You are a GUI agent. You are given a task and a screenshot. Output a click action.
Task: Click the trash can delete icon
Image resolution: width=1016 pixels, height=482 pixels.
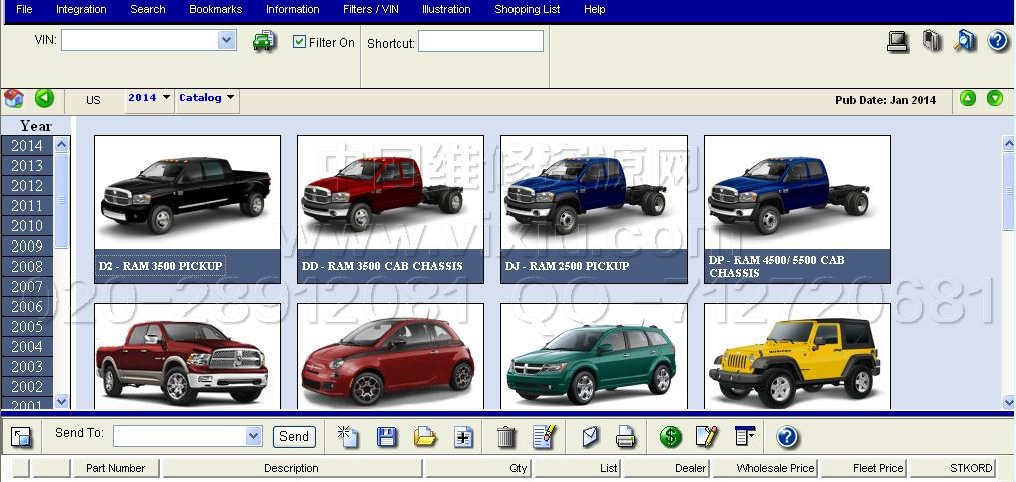[x=506, y=436]
